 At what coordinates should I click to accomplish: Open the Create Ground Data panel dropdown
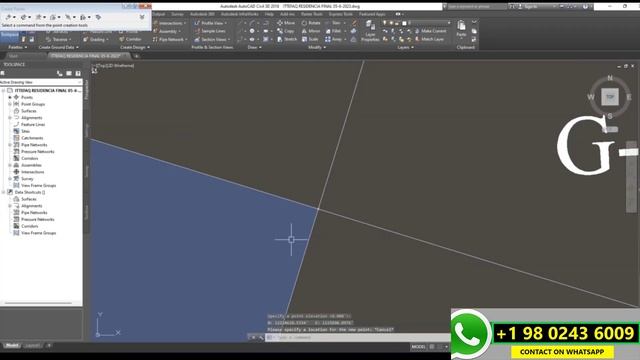coord(58,47)
